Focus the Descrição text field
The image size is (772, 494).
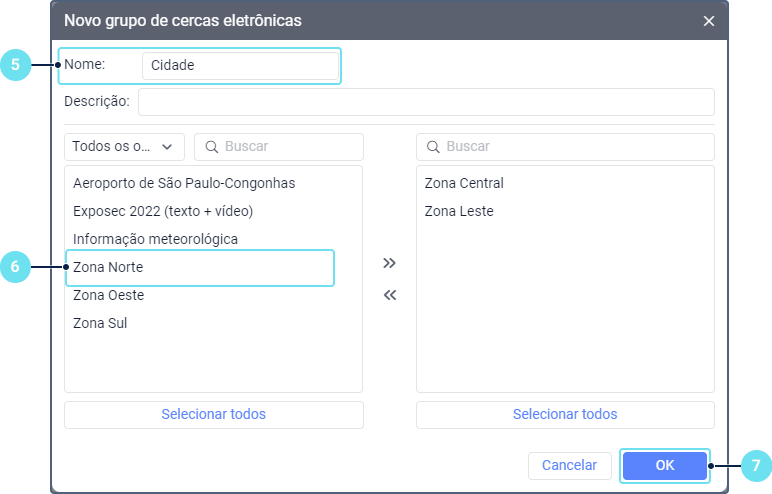click(426, 102)
